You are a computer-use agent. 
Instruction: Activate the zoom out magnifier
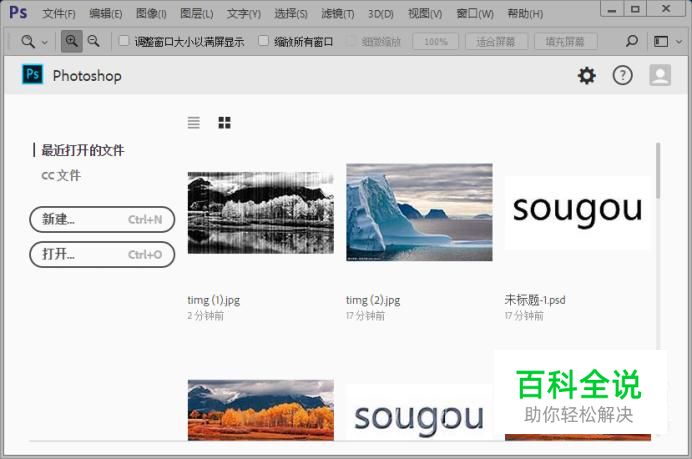94,41
